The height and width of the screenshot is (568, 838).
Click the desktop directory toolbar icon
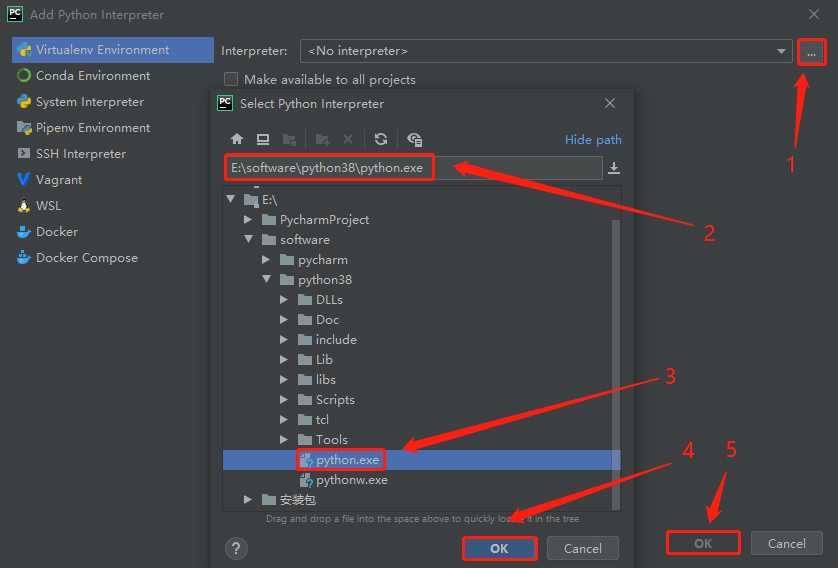click(262, 139)
